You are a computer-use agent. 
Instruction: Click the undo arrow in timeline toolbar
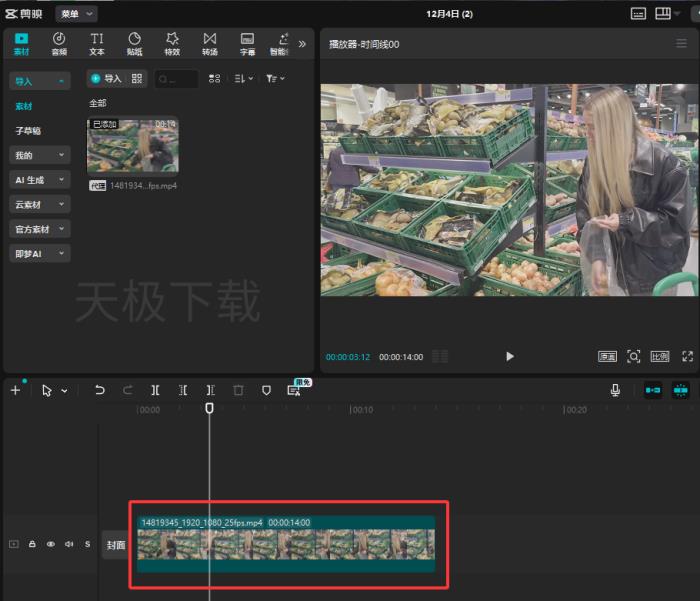(100, 390)
